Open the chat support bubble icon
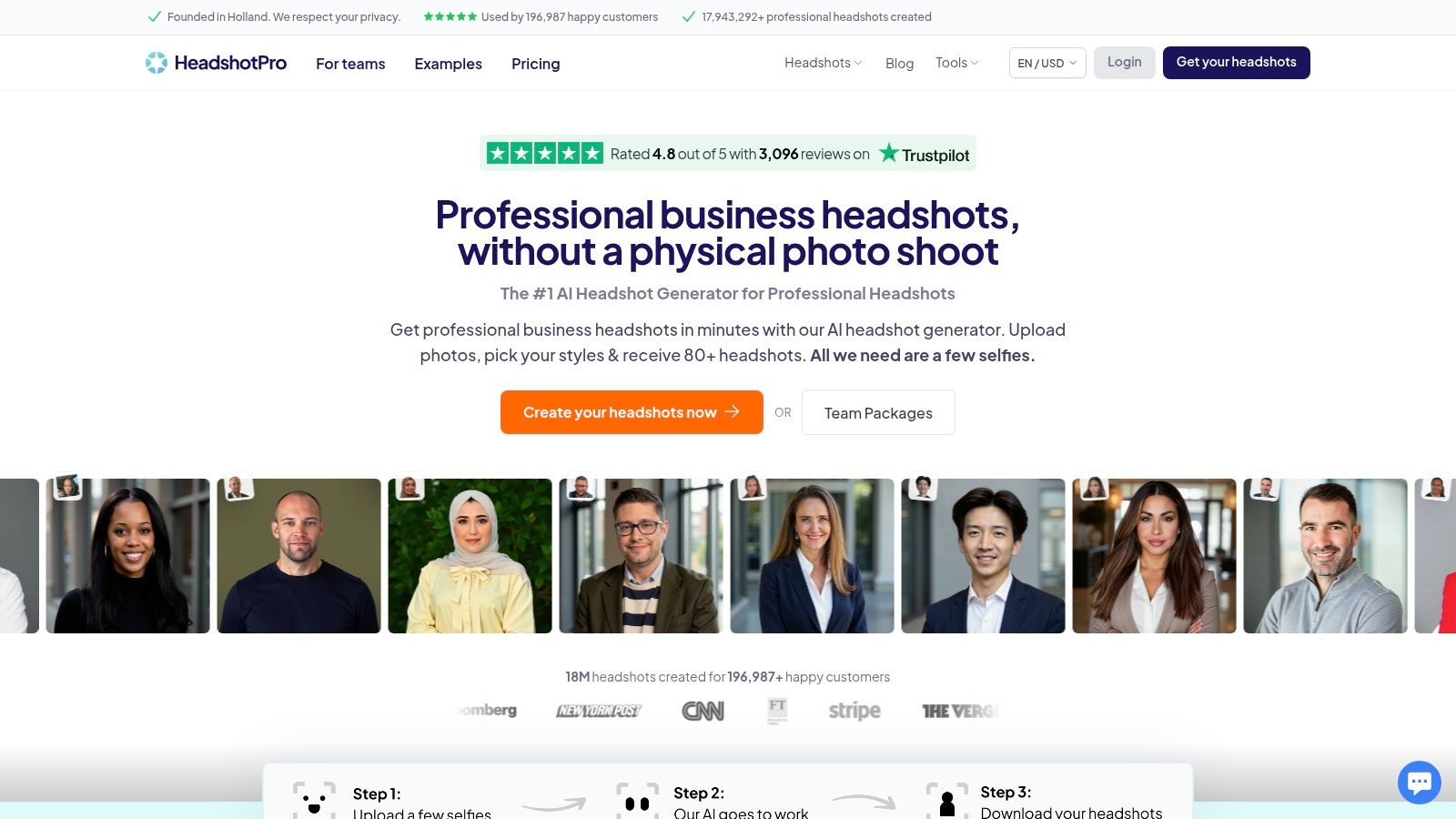1456x819 pixels. coord(1419,782)
